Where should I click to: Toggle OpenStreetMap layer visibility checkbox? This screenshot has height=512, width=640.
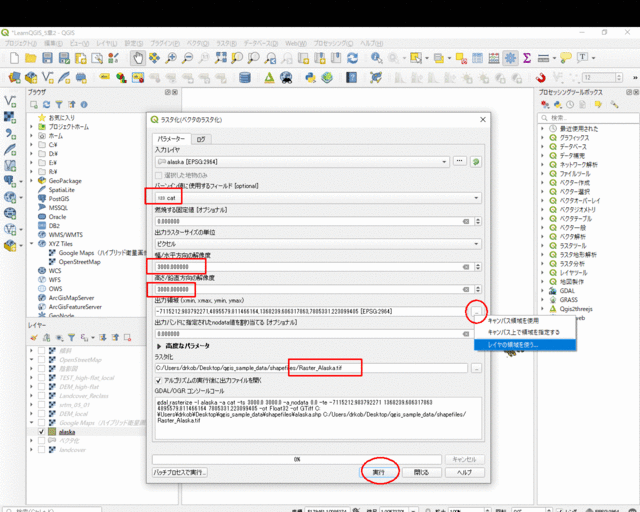click(41, 360)
